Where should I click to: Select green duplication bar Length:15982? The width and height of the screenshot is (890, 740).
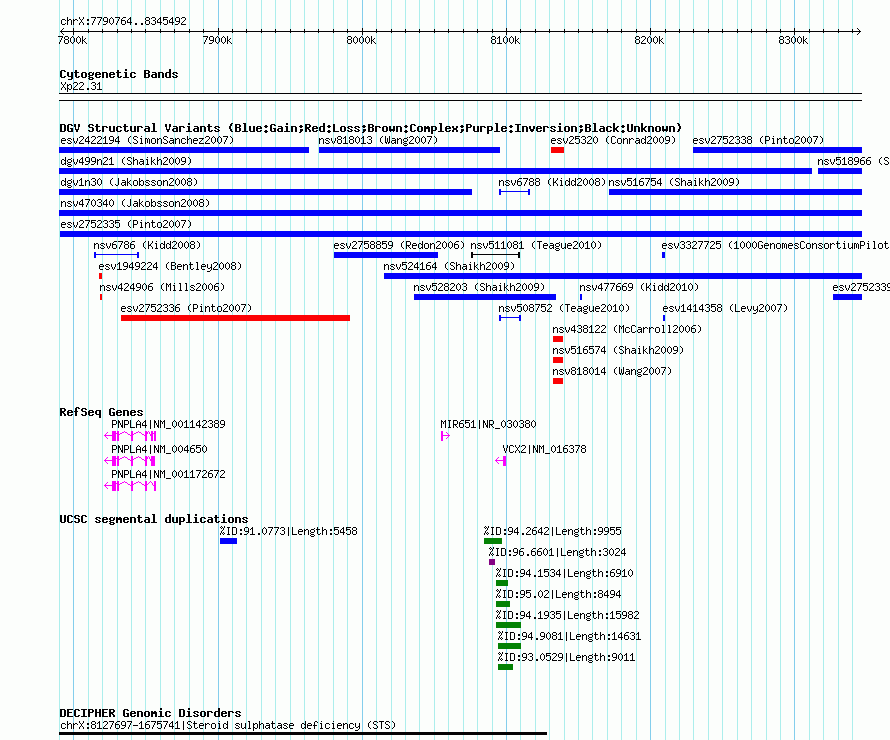point(509,625)
